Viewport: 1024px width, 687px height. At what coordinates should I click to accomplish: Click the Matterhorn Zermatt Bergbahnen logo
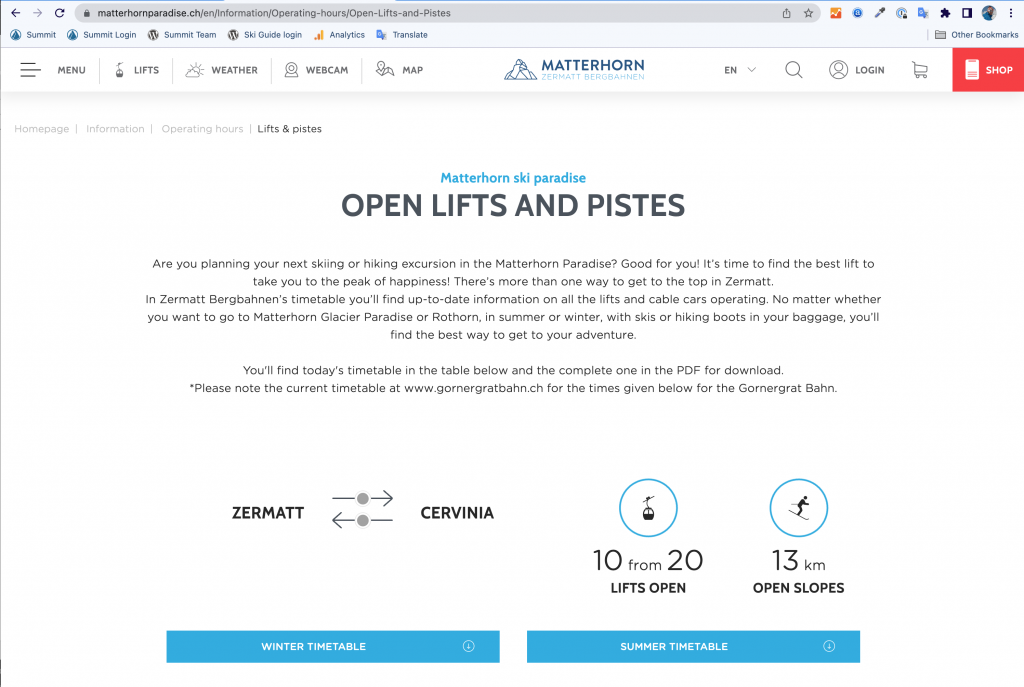click(575, 69)
